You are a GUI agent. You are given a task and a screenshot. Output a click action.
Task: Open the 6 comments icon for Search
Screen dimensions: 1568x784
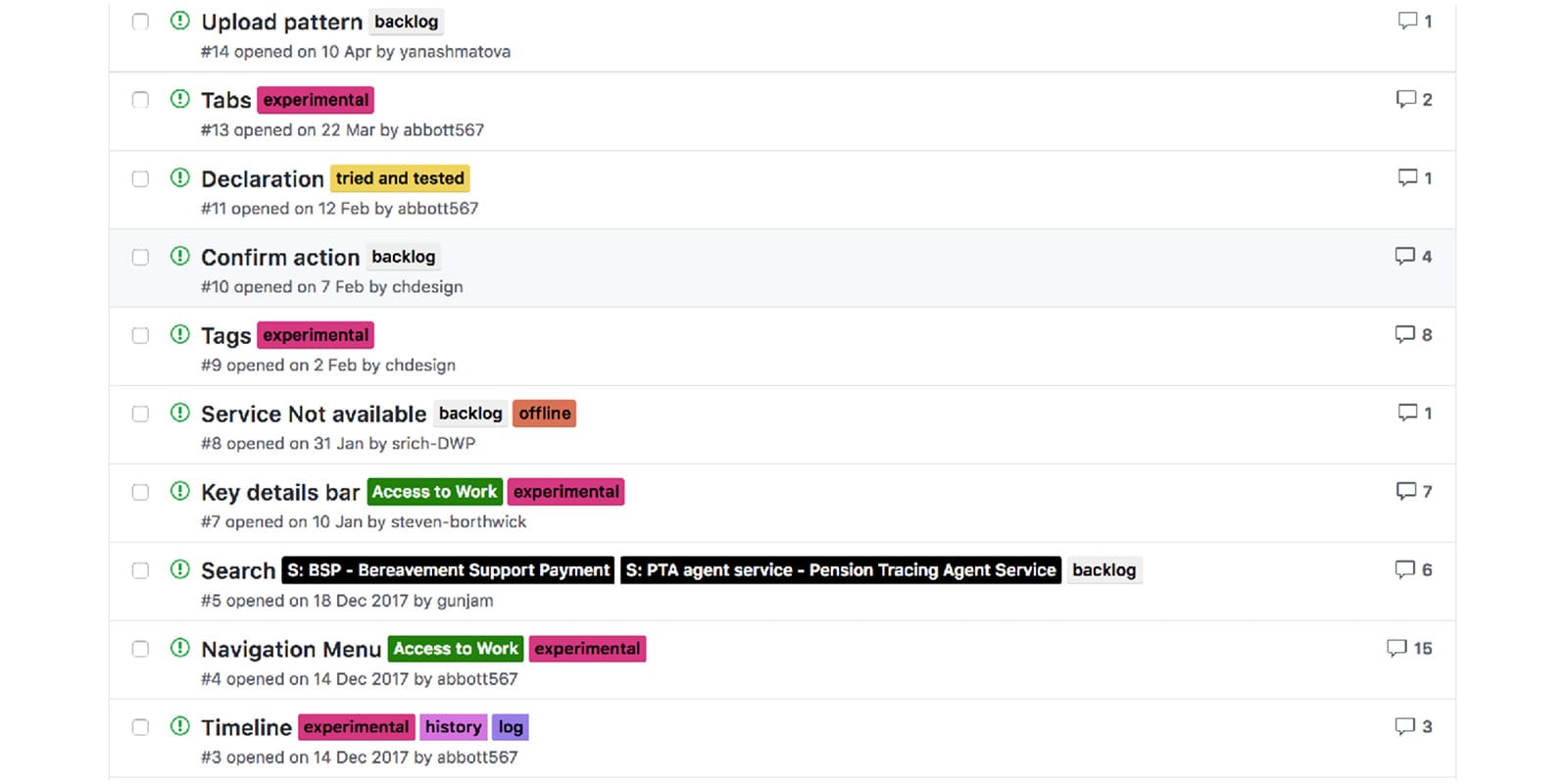tap(1405, 569)
